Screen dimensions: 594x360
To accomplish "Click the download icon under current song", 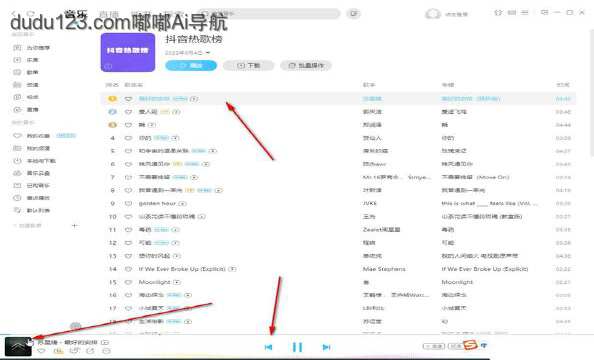I will [59, 351].
